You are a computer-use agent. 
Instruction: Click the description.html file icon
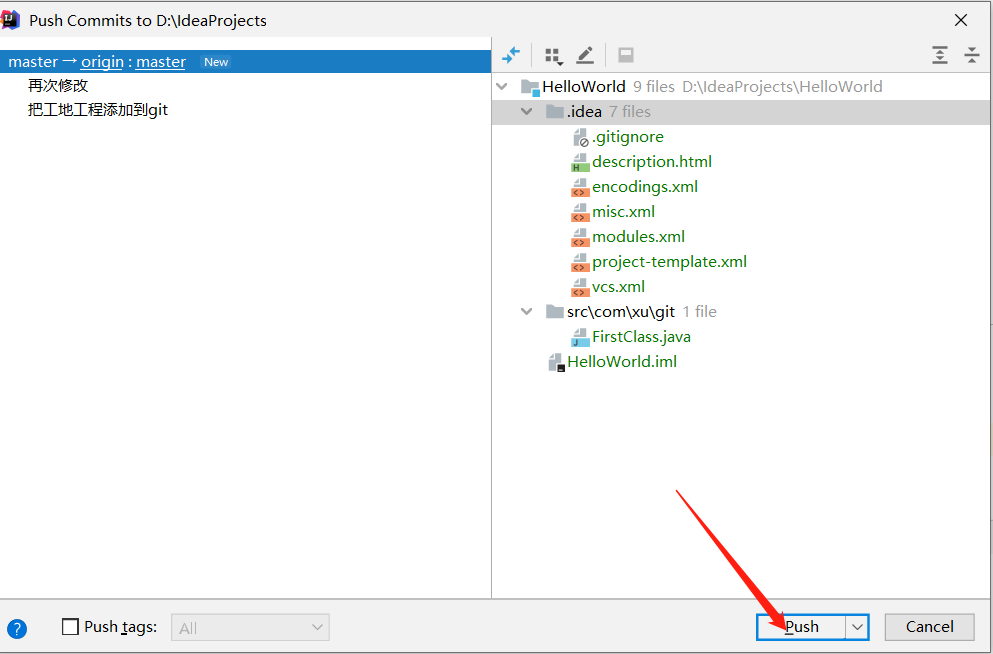click(580, 163)
